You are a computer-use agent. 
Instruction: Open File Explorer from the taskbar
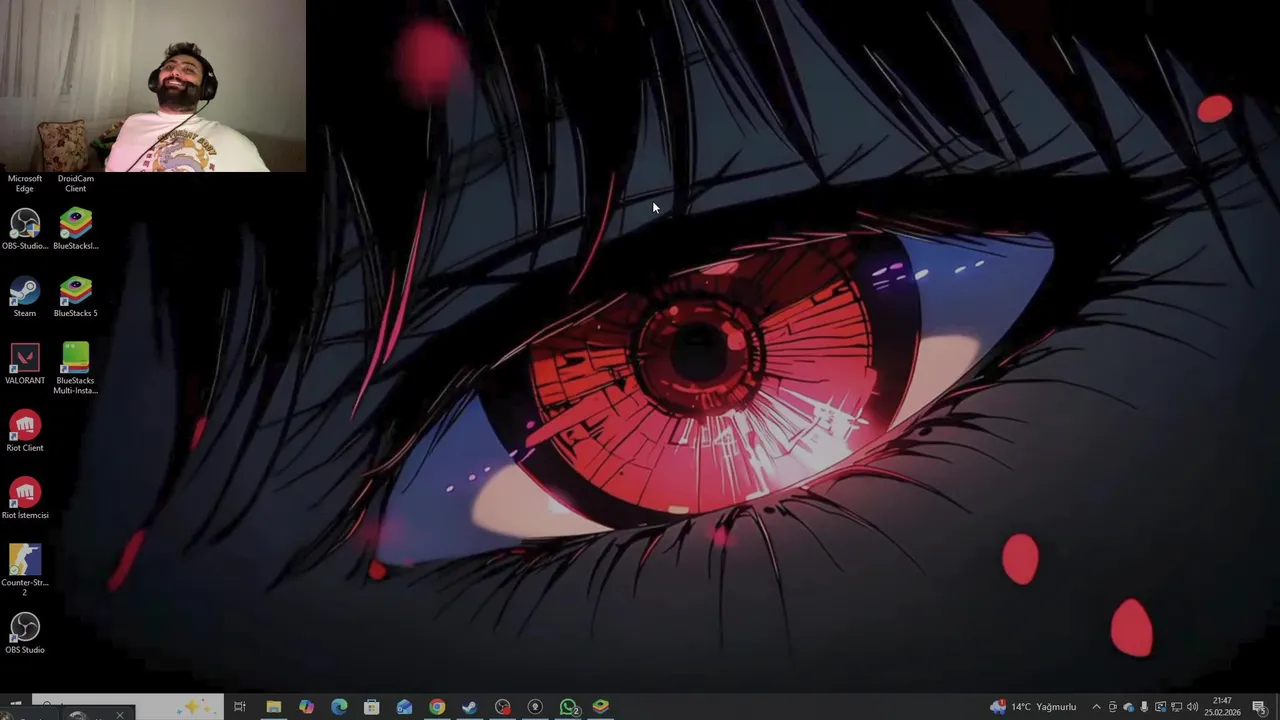[273, 707]
